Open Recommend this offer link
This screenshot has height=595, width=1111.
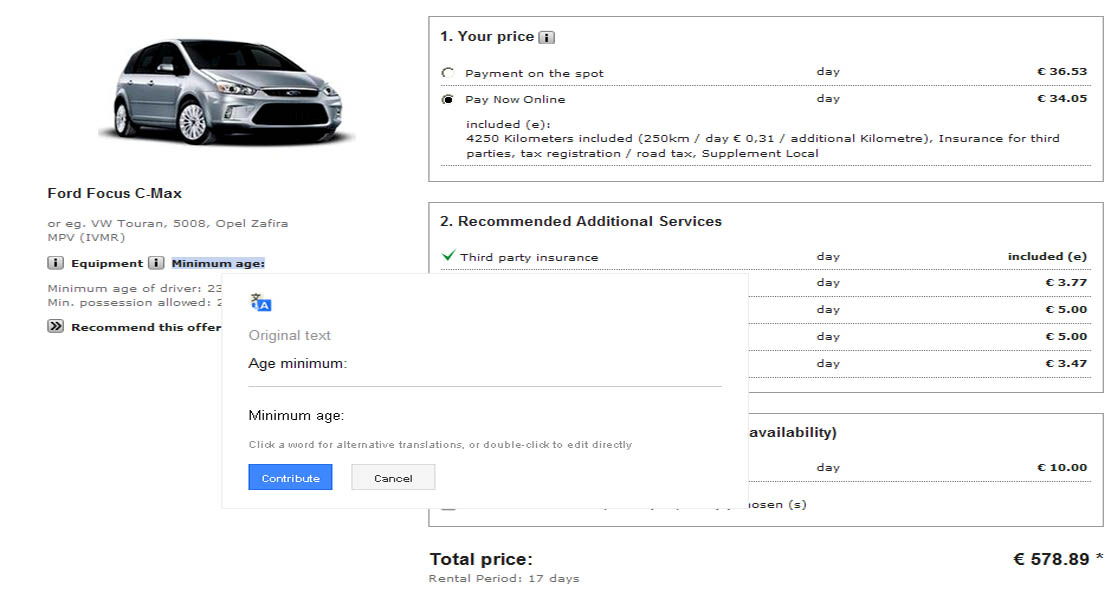pos(146,327)
